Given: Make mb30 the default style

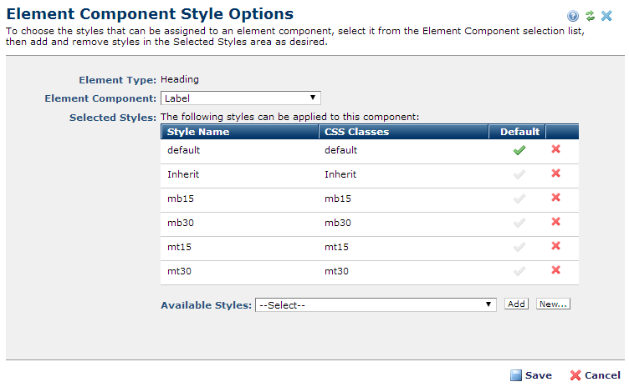Looking at the screenshot, I should click(x=519, y=223).
